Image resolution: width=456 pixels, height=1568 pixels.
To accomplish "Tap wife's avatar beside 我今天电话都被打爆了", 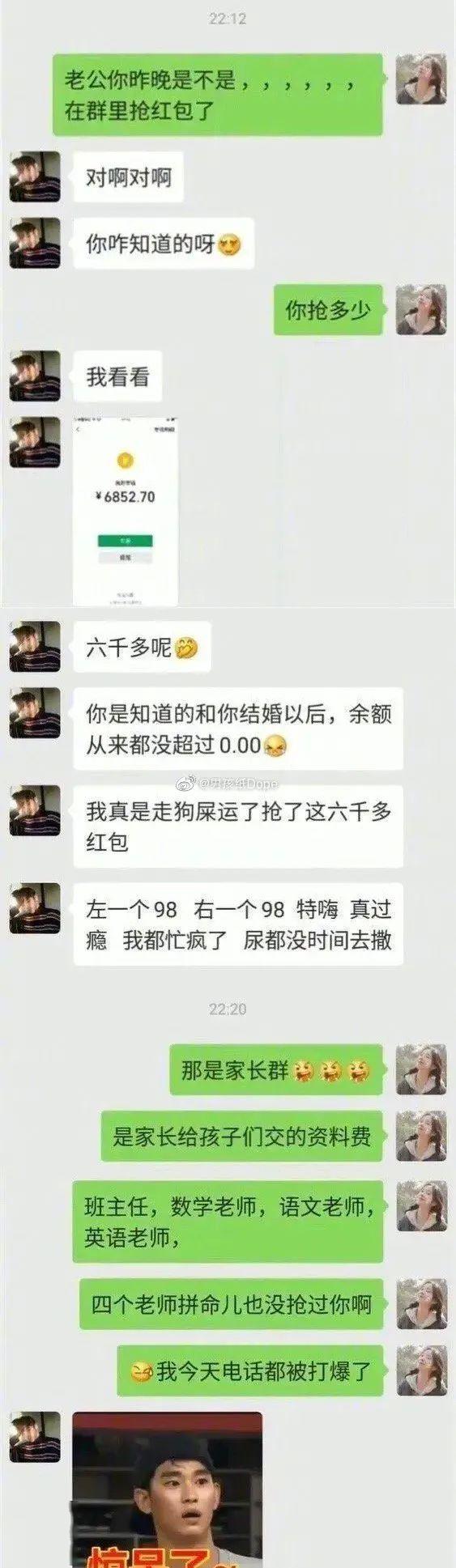I will [x=421, y=1371].
